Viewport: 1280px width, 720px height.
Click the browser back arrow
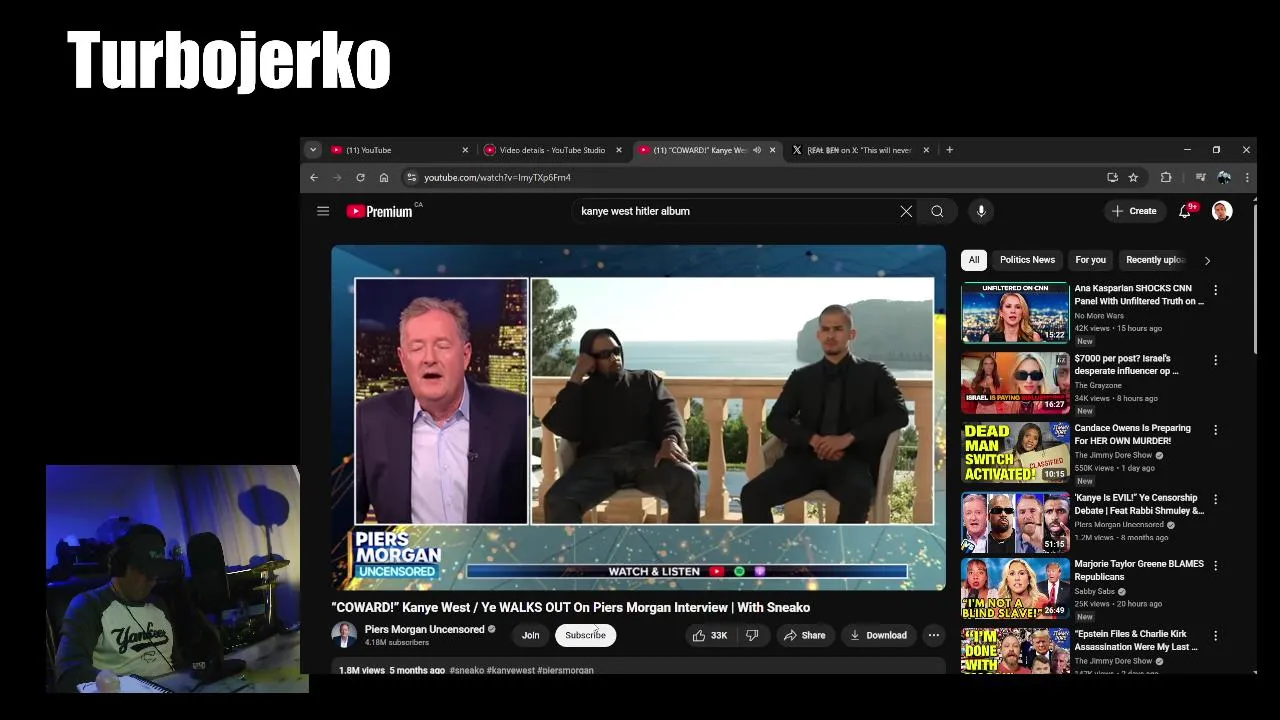(314, 177)
